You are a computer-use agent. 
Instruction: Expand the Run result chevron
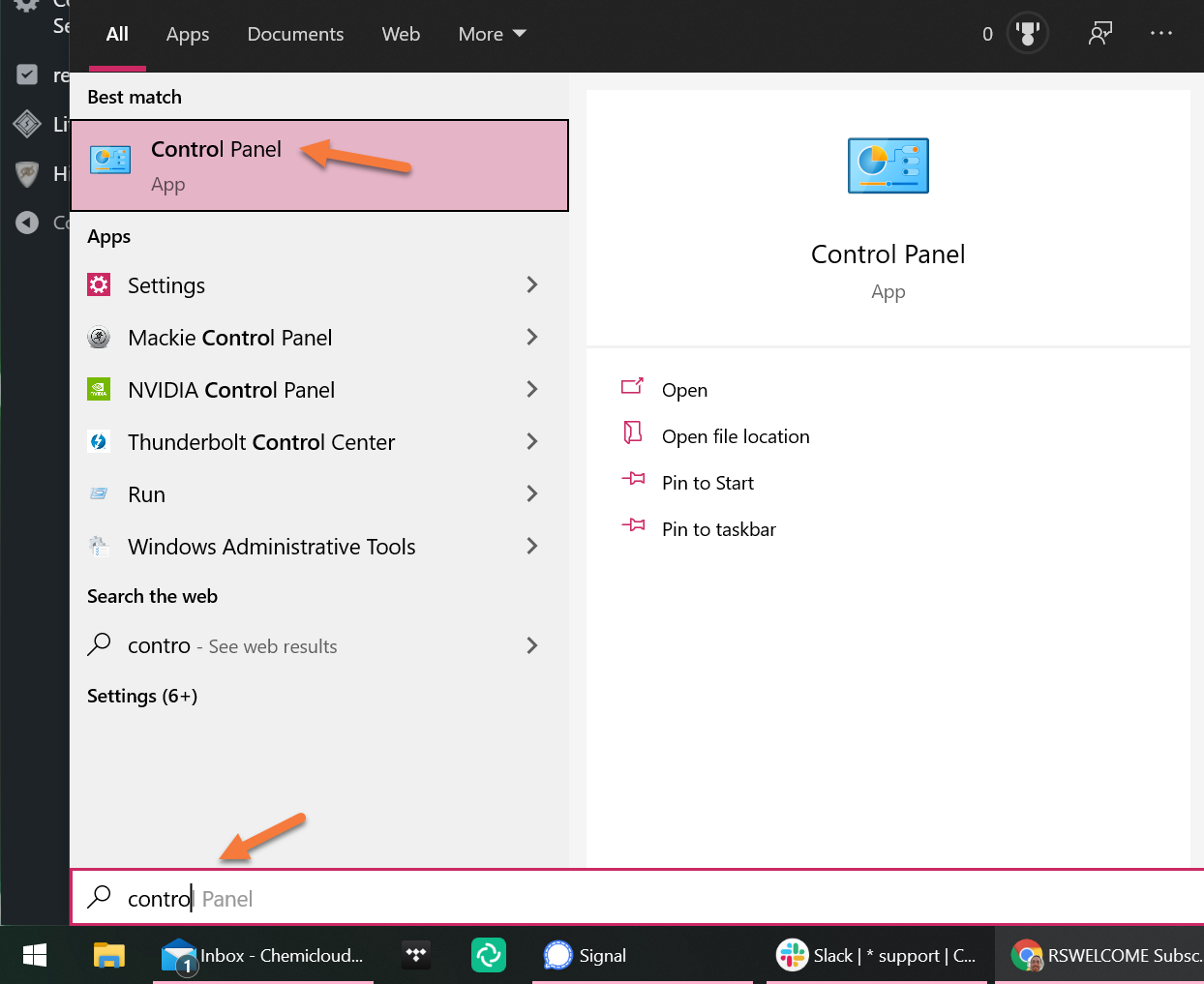[531, 494]
